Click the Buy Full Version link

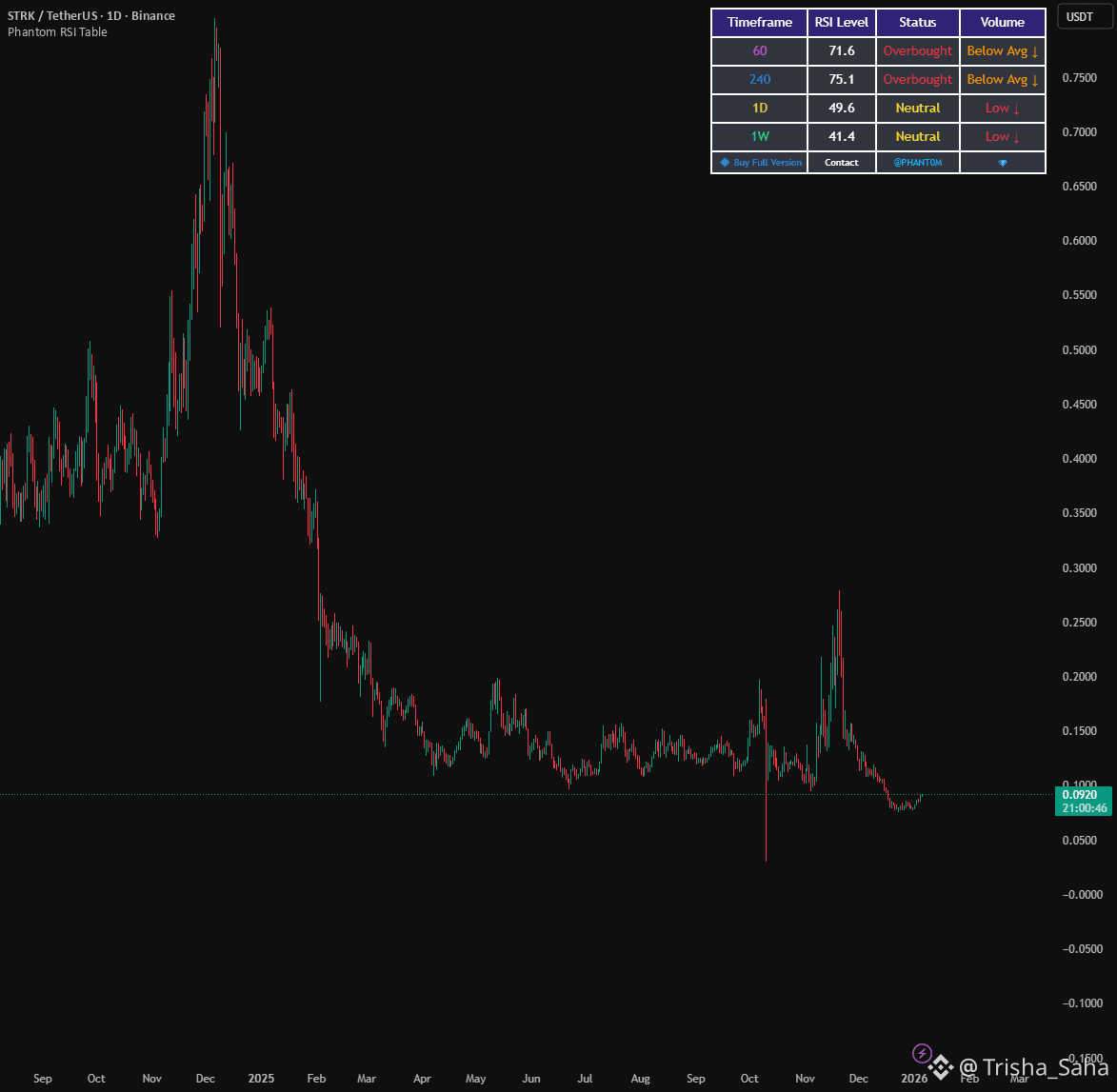(768, 163)
